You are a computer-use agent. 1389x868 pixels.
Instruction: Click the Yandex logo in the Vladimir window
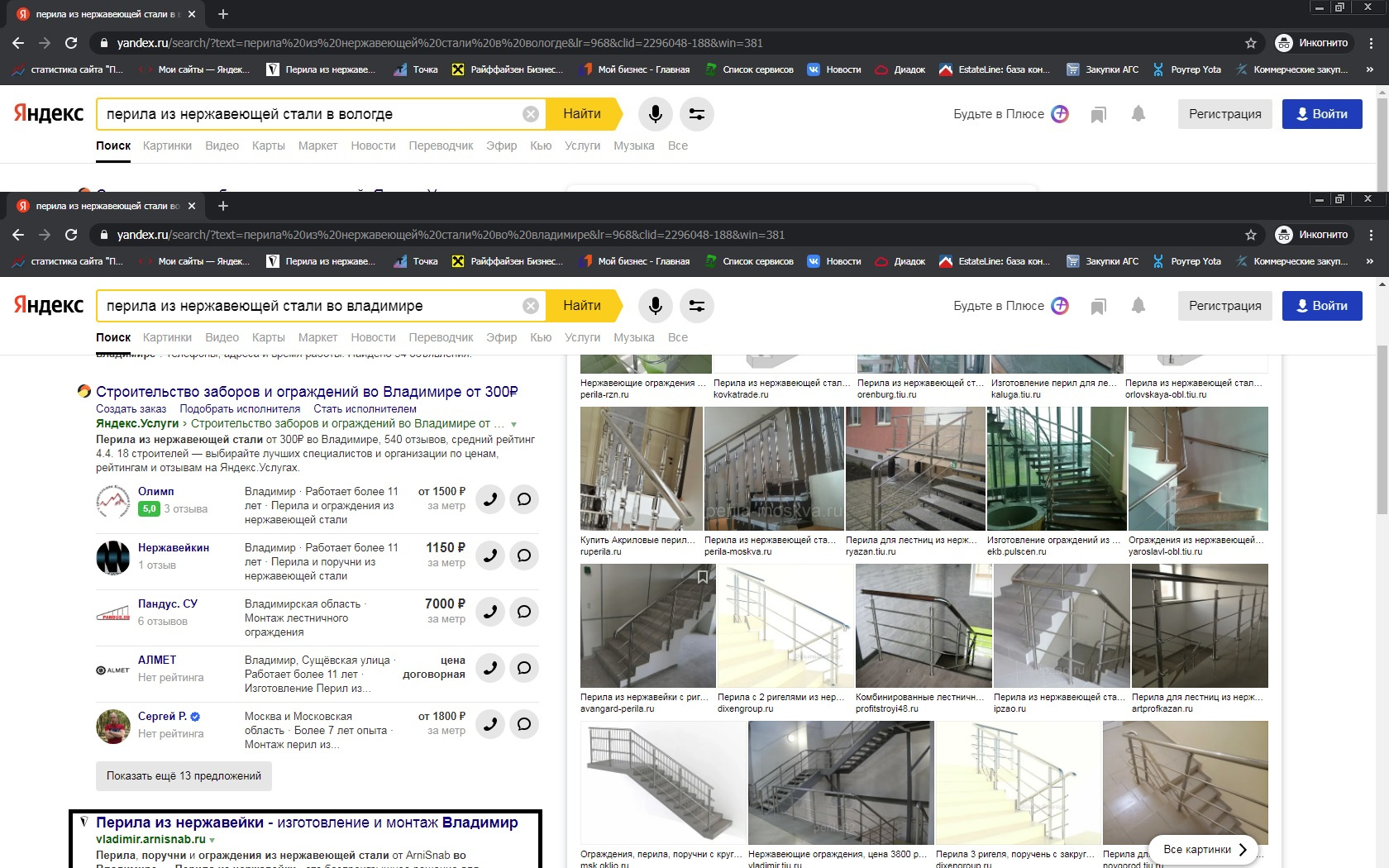tap(49, 306)
